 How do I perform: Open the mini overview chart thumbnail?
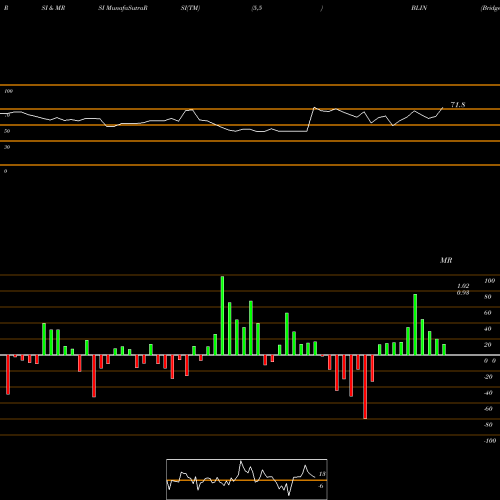(x=247, y=479)
